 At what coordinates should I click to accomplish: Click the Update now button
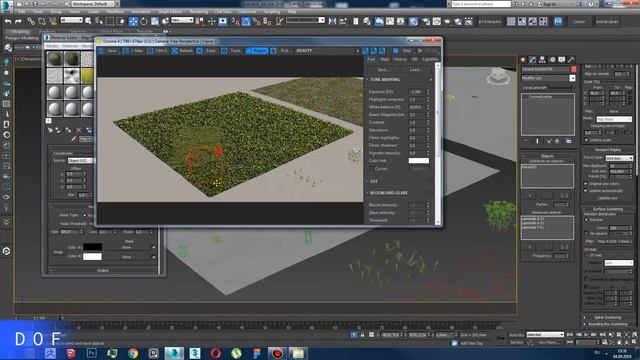607,198
